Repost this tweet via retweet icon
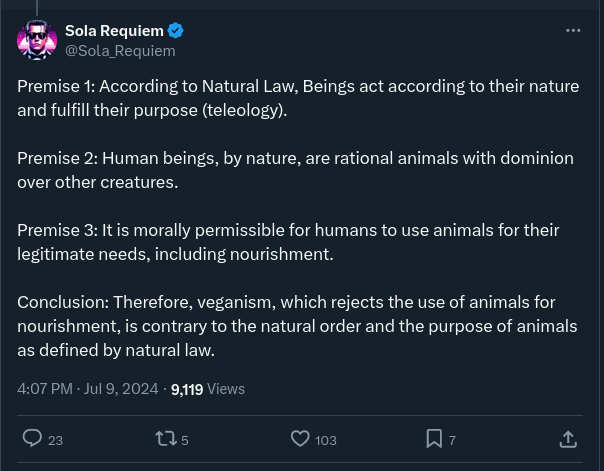 pos(166,438)
